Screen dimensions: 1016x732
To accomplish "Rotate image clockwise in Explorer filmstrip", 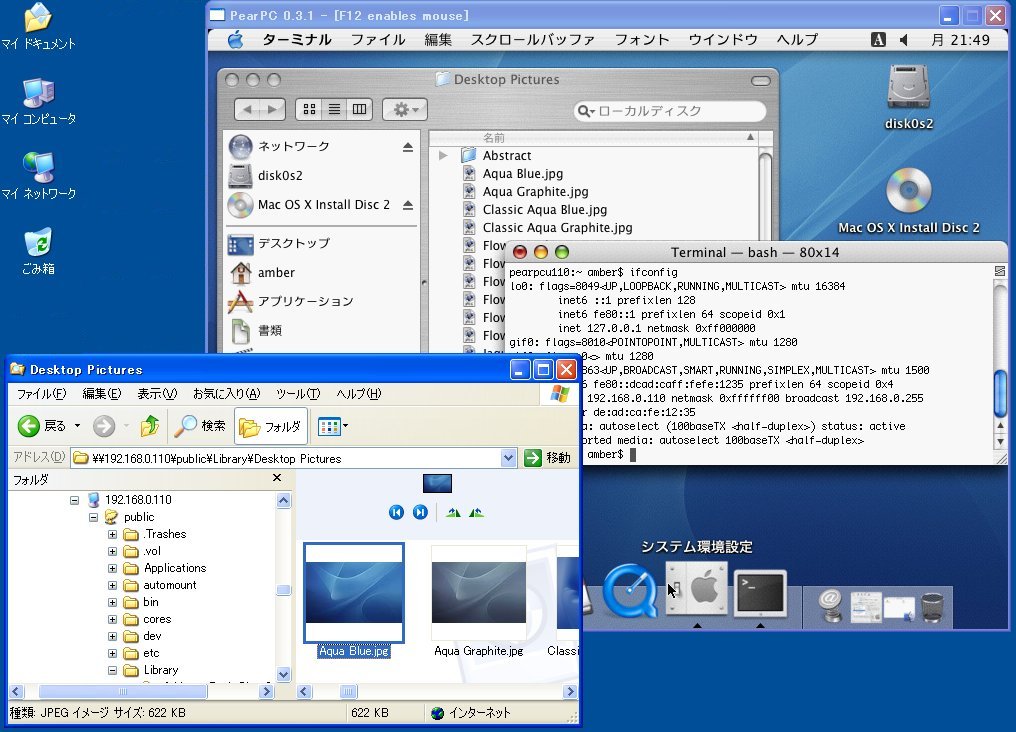I will click(454, 512).
